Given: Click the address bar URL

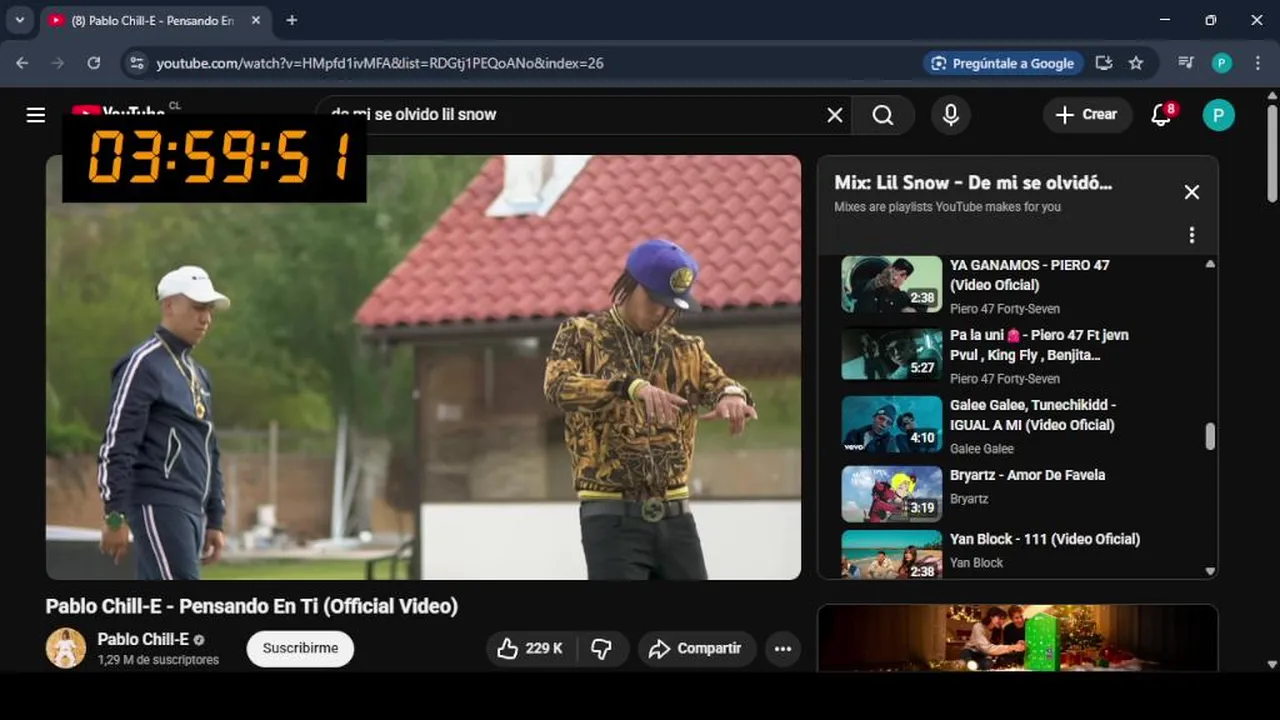Looking at the screenshot, I should click(380, 63).
